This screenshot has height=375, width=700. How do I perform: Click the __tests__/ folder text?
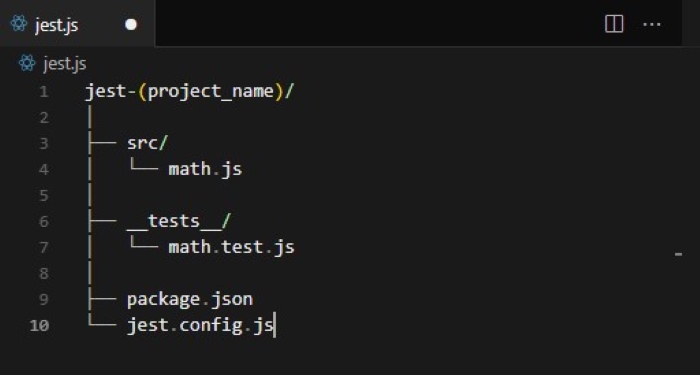pos(179,221)
